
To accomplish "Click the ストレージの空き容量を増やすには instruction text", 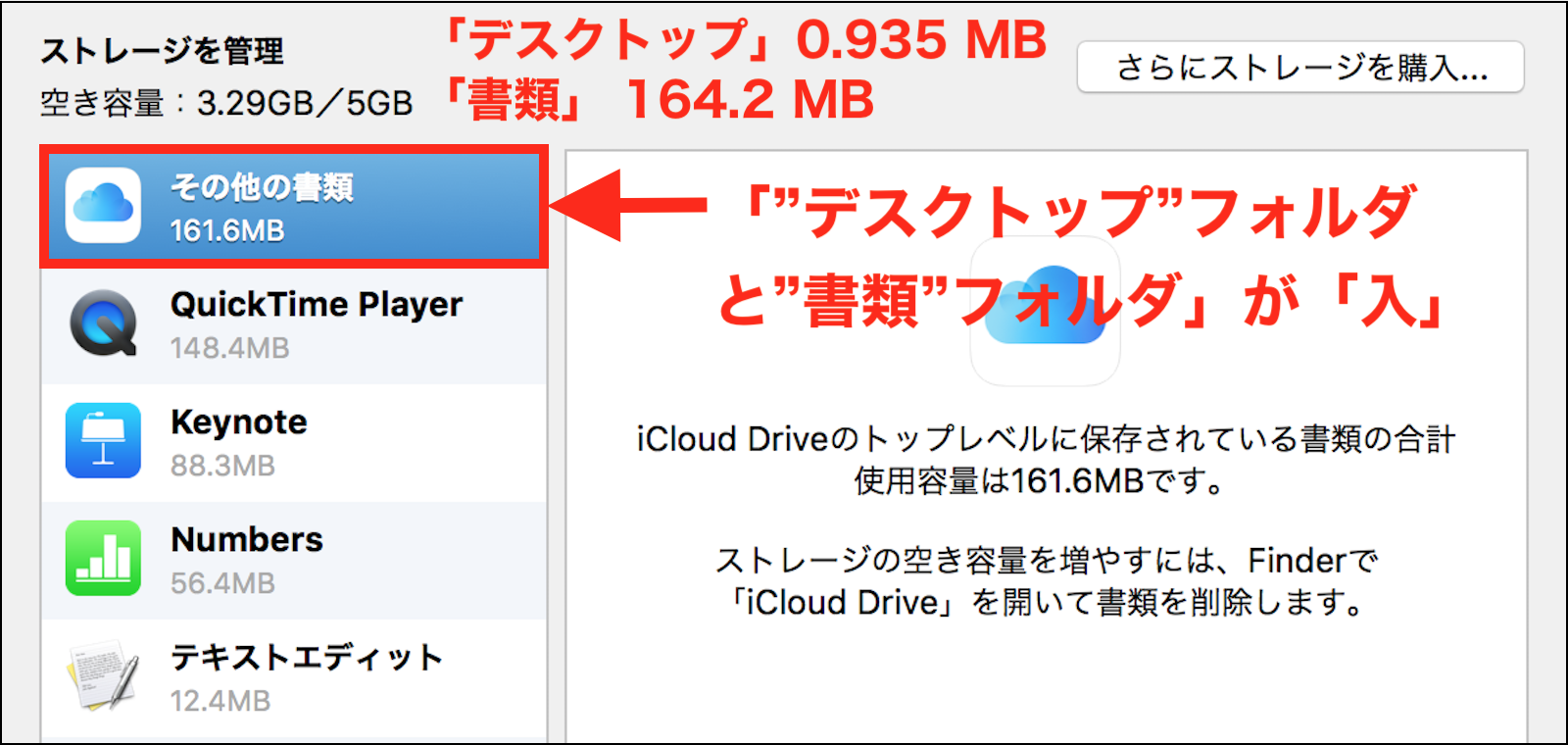I will pos(1046,580).
